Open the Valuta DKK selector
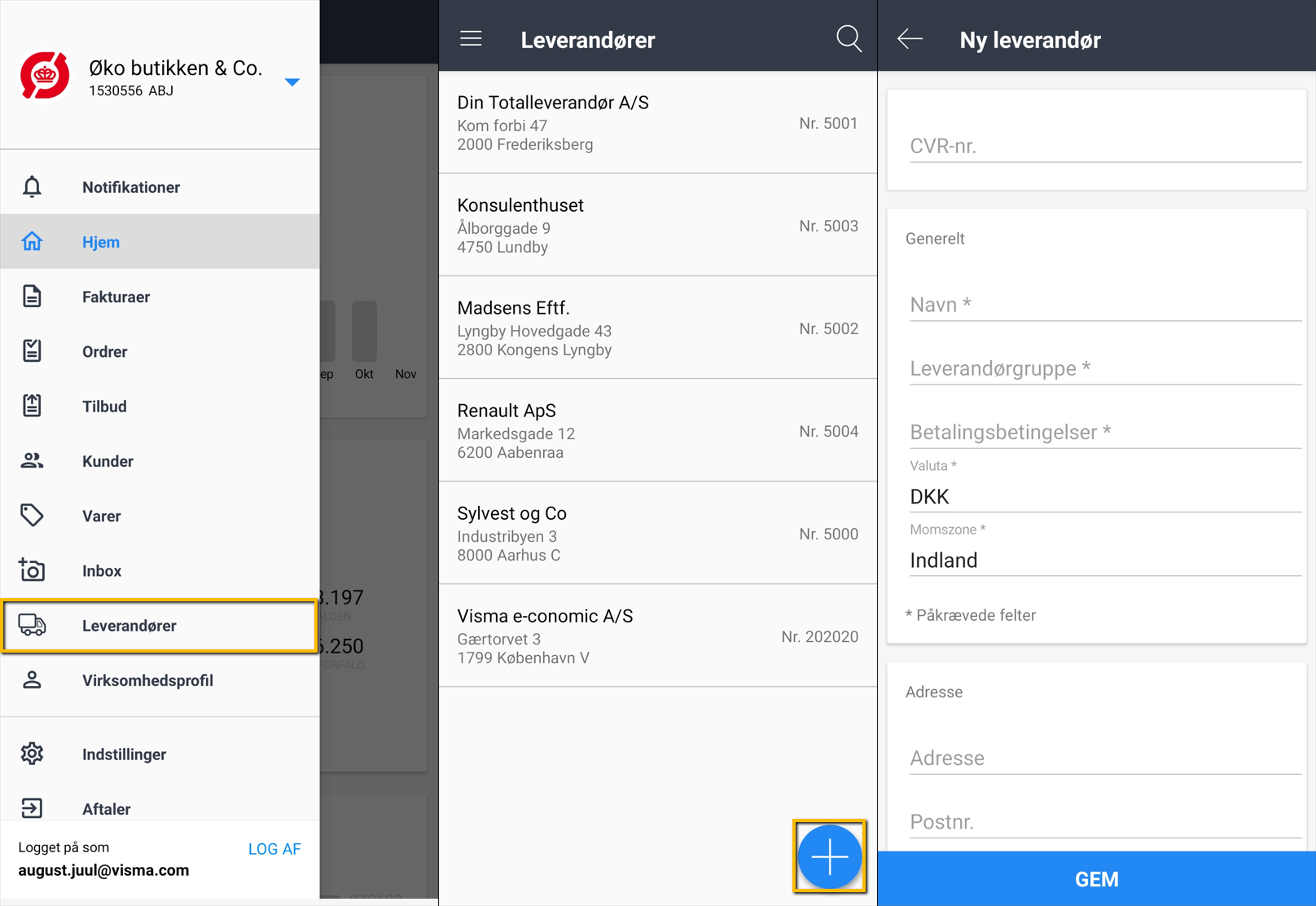The width and height of the screenshot is (1316, 906). (1104, 496)
